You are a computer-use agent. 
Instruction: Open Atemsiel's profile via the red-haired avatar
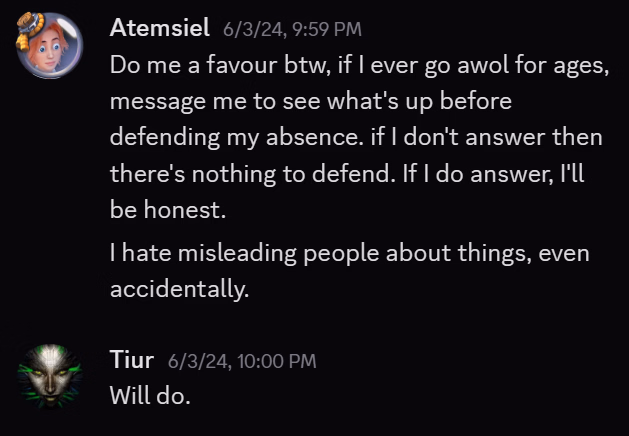point(50,45)
